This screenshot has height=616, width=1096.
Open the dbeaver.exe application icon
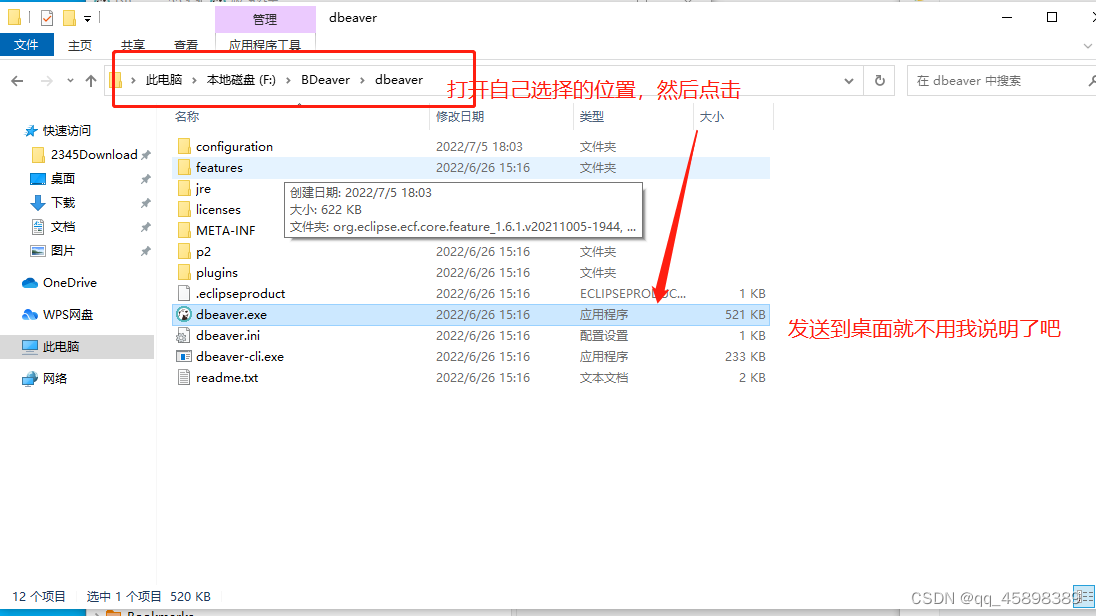(184, 315)
